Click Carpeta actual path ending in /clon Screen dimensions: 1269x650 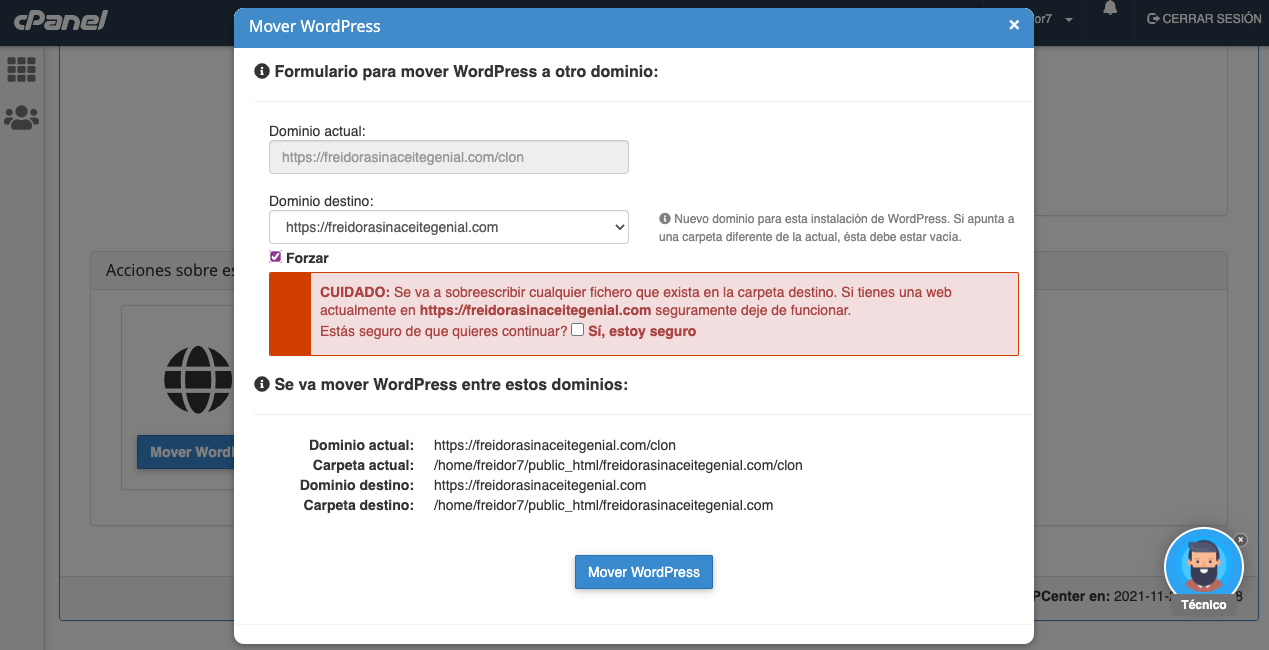(618, 465)
